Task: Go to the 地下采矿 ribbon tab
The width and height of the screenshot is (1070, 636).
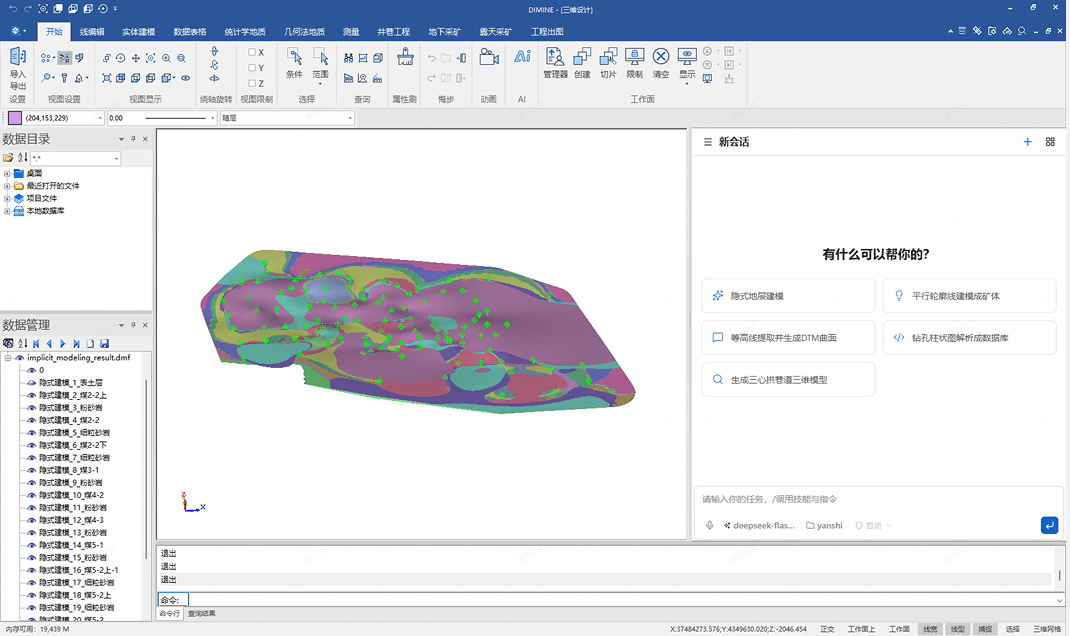Action: [x=444, y=31]
